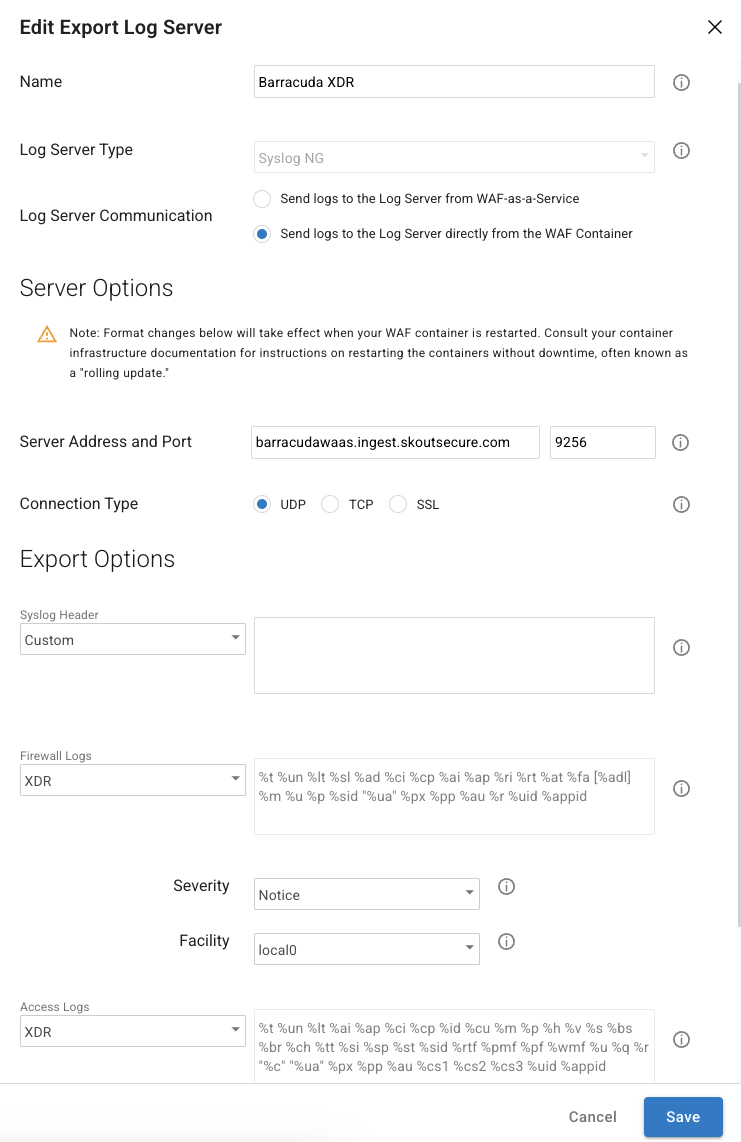Image resolution: width=741 pixels, height=1142 pixels.
Task: Show info for Log Server Type
Action: pos(681,151)
